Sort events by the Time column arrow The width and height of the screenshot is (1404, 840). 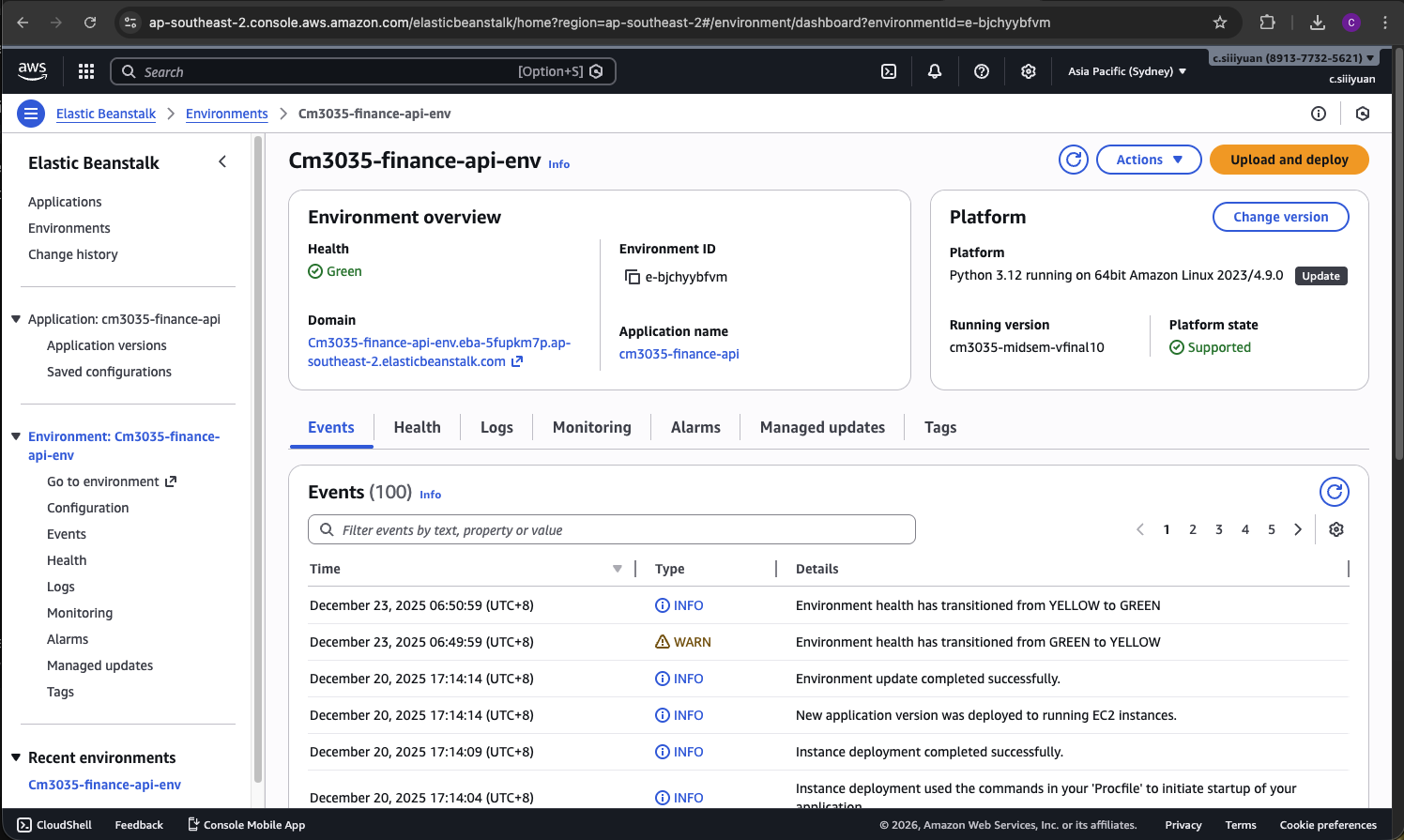(618, 569)
